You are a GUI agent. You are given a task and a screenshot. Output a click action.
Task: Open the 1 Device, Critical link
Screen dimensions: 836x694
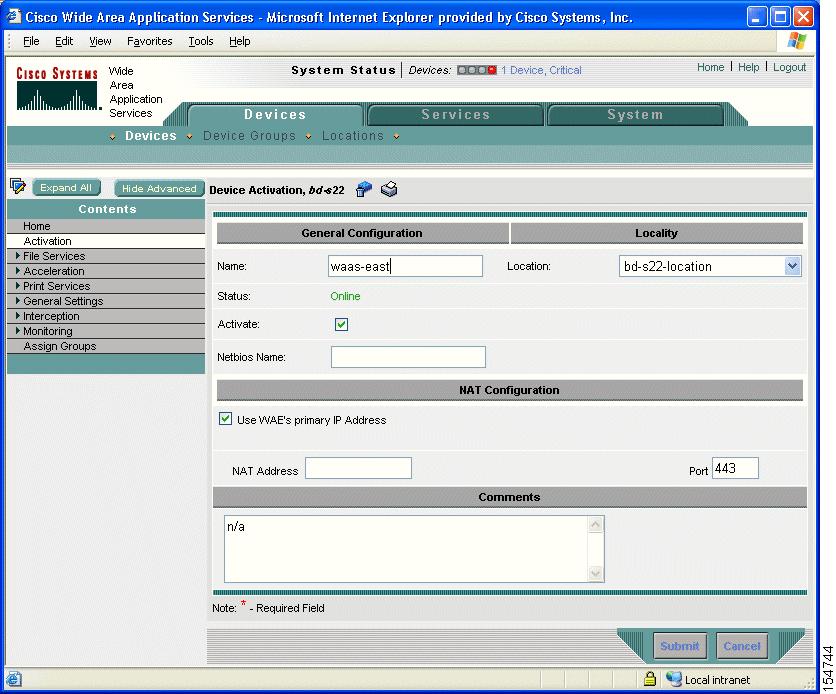click(x=541, y=70)
